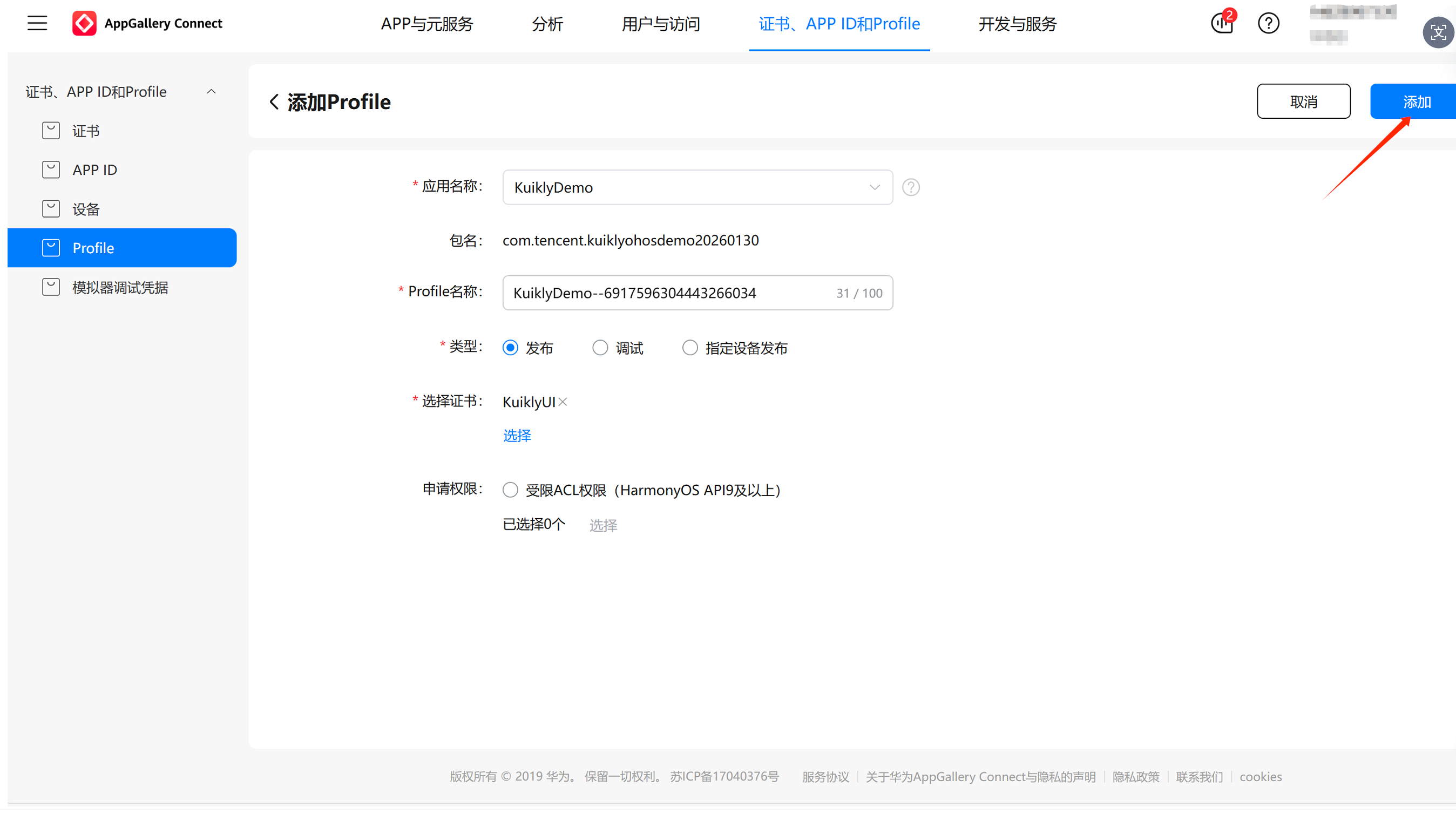Viewport: 1456px width, 814px height.
Task: Remove the KuiklyUI certificate with X
Action: [563, 402]
